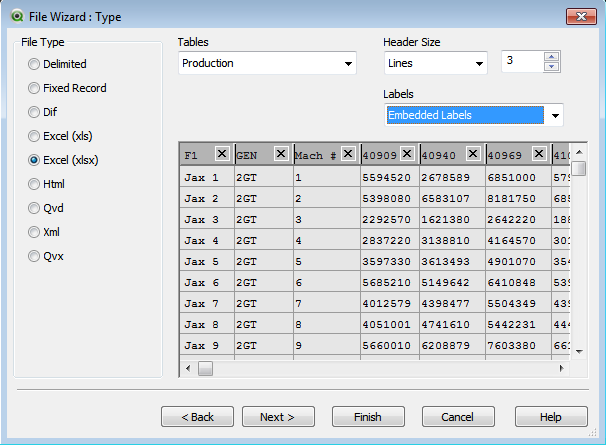This screenshot has height=445, width=606.
Task: Click the X icon on GEN column
Action: [281, 154]
